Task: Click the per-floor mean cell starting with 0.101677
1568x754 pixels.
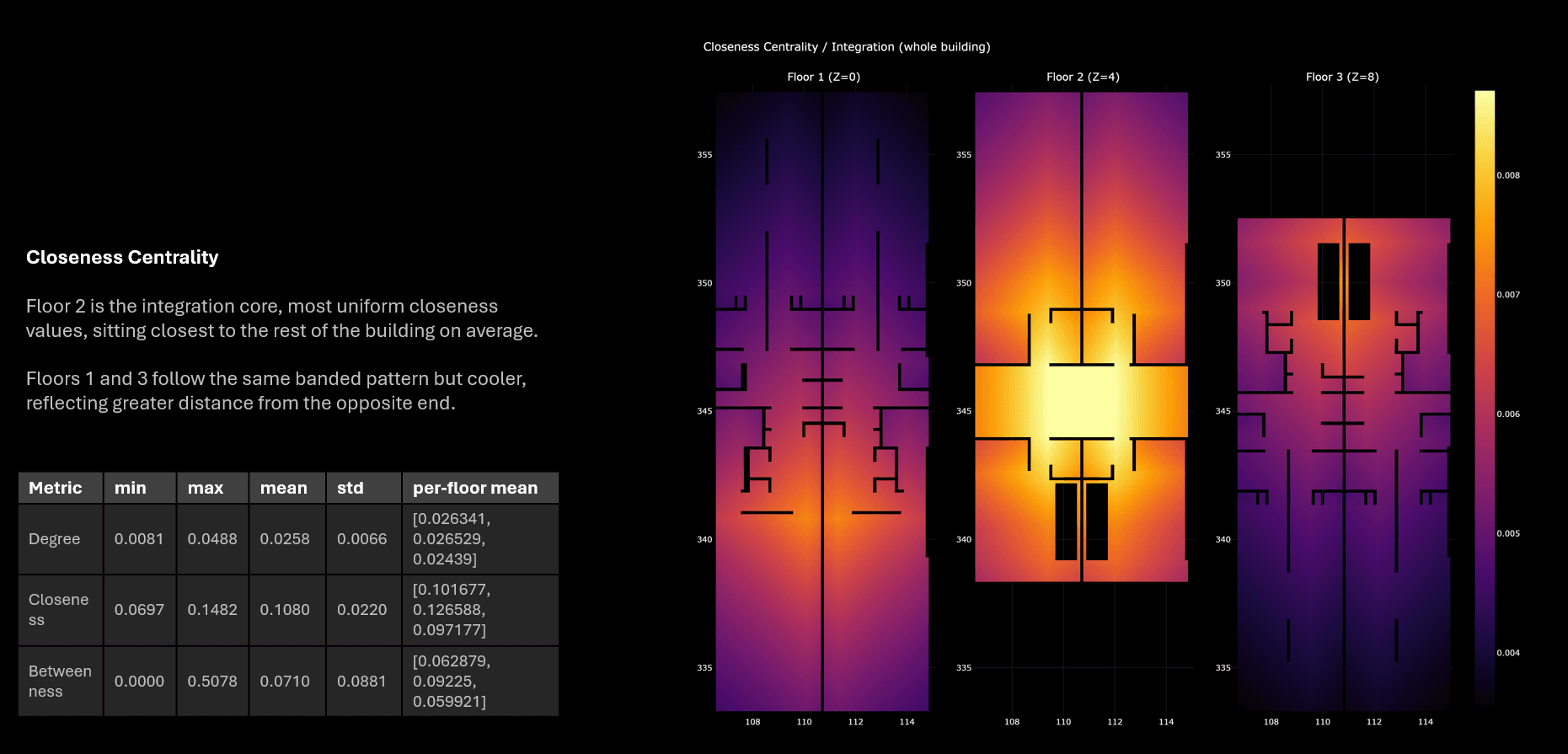Action: [x=480, y=610]
